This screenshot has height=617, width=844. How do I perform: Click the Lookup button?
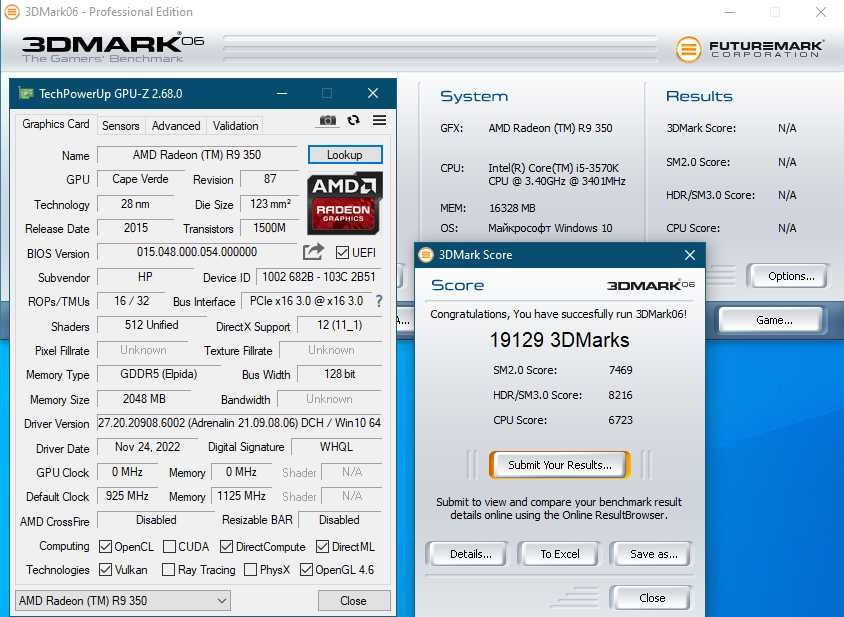point(345,155)
